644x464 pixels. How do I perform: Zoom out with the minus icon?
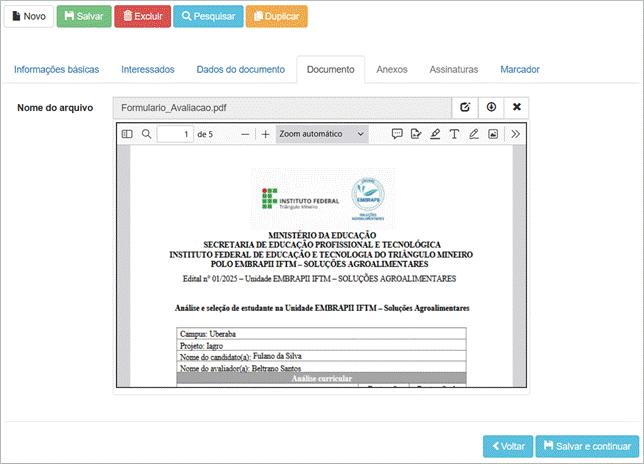pyautogui.click(x=245, y=134)
